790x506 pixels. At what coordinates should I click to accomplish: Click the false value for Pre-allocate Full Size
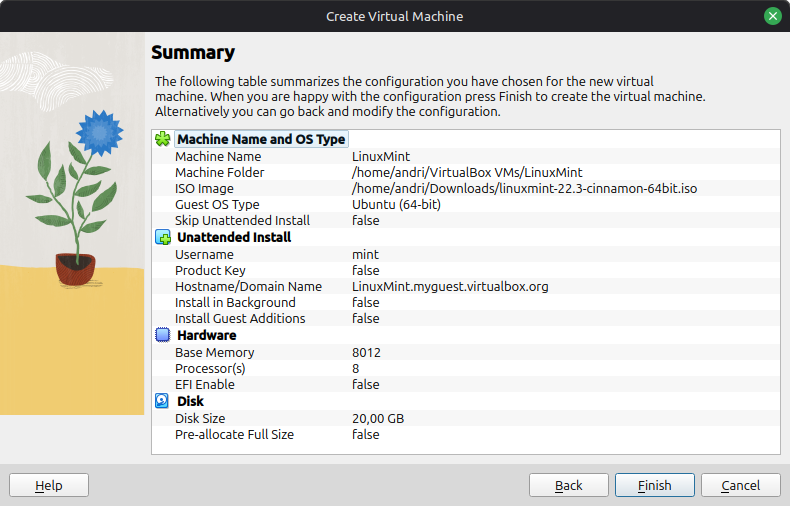pyautogui.click(x=366, y=434)
